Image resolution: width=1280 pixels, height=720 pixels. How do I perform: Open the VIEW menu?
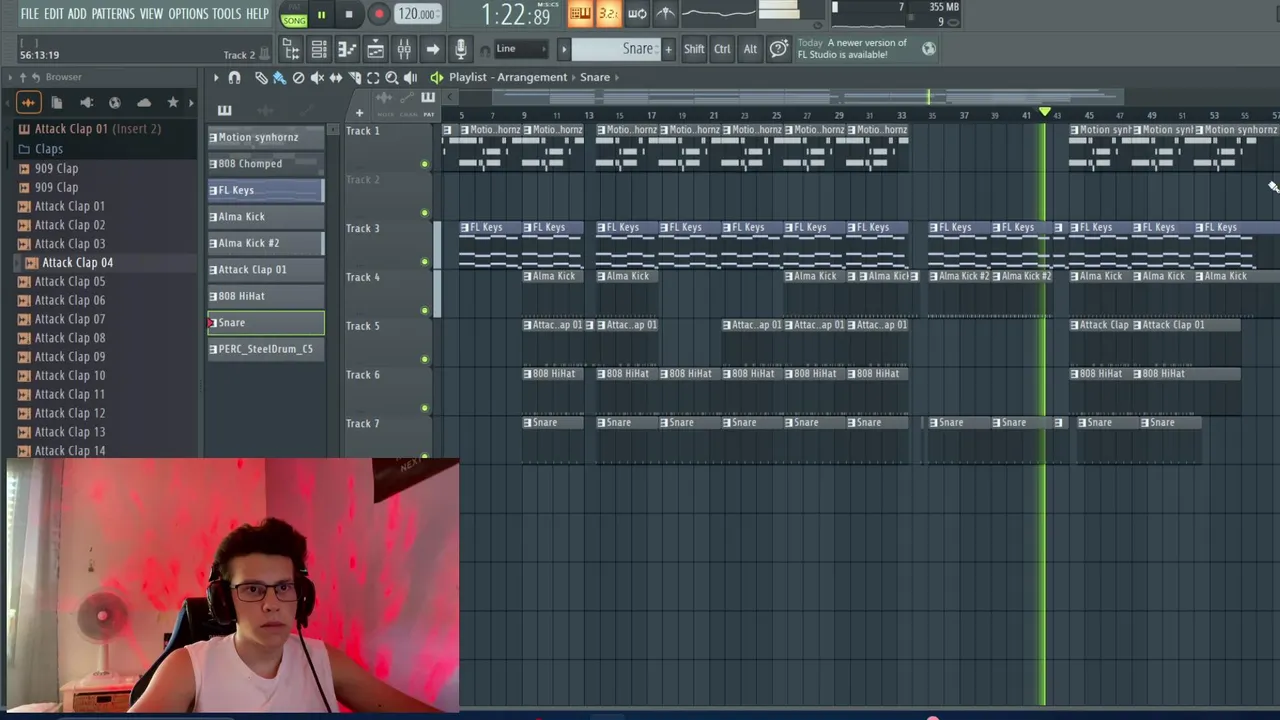click(x=151, y=14)
